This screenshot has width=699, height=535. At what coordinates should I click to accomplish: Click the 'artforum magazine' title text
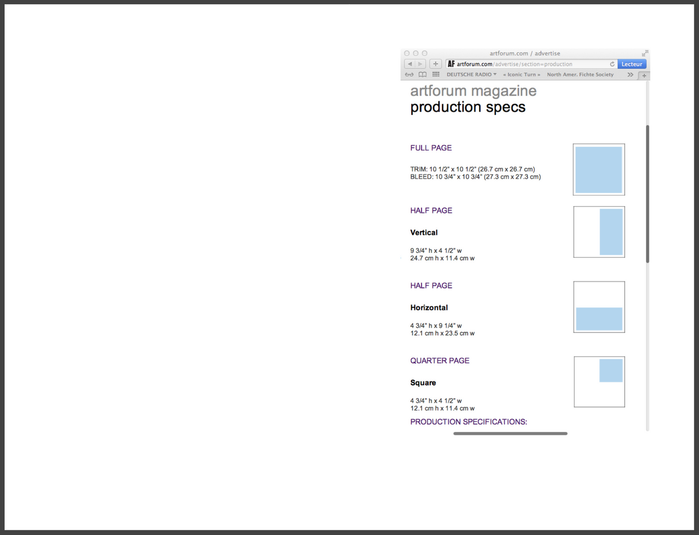click(473, 91)
